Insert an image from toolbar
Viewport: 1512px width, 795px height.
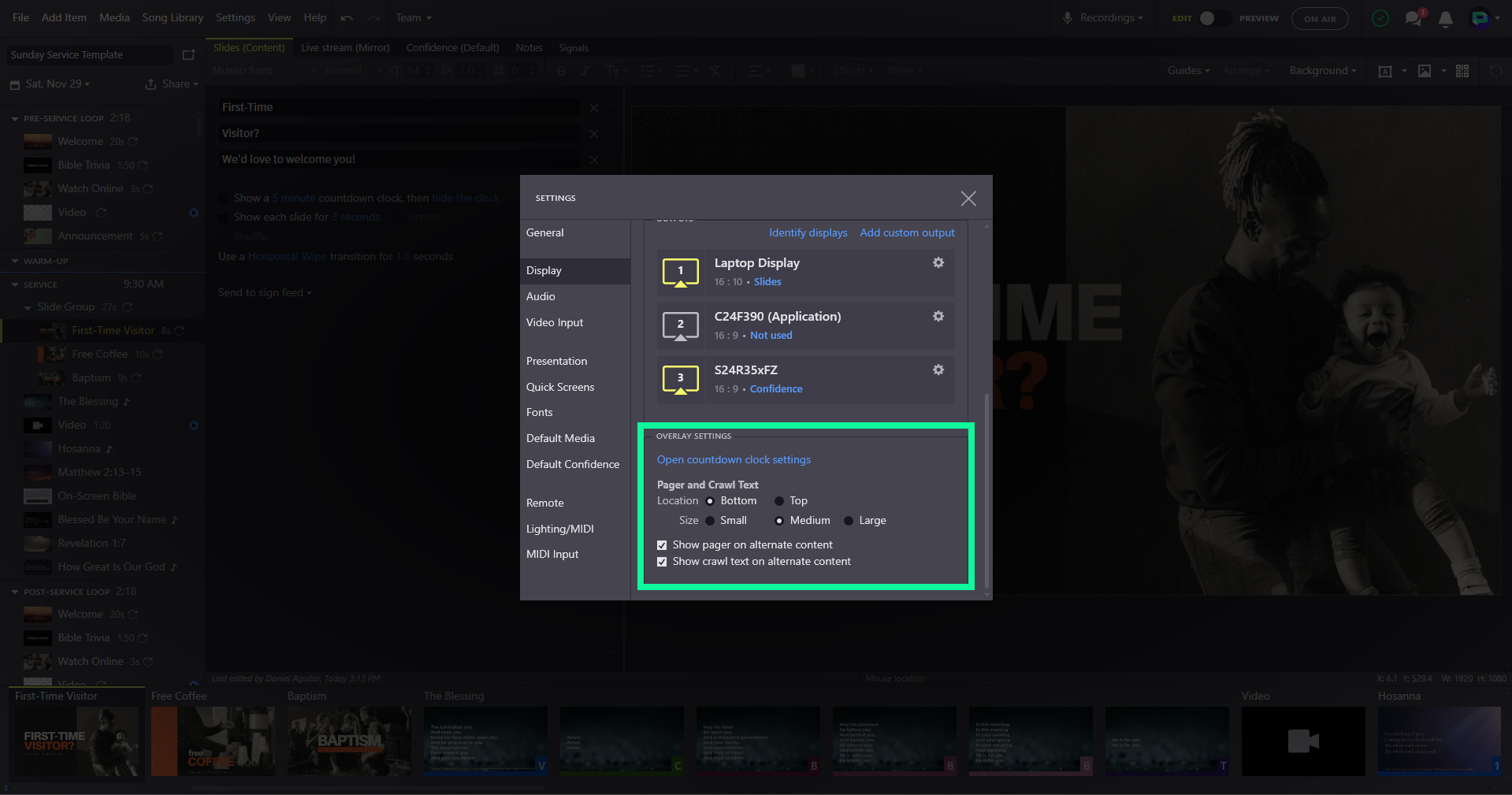click(x=1425, y=71)
